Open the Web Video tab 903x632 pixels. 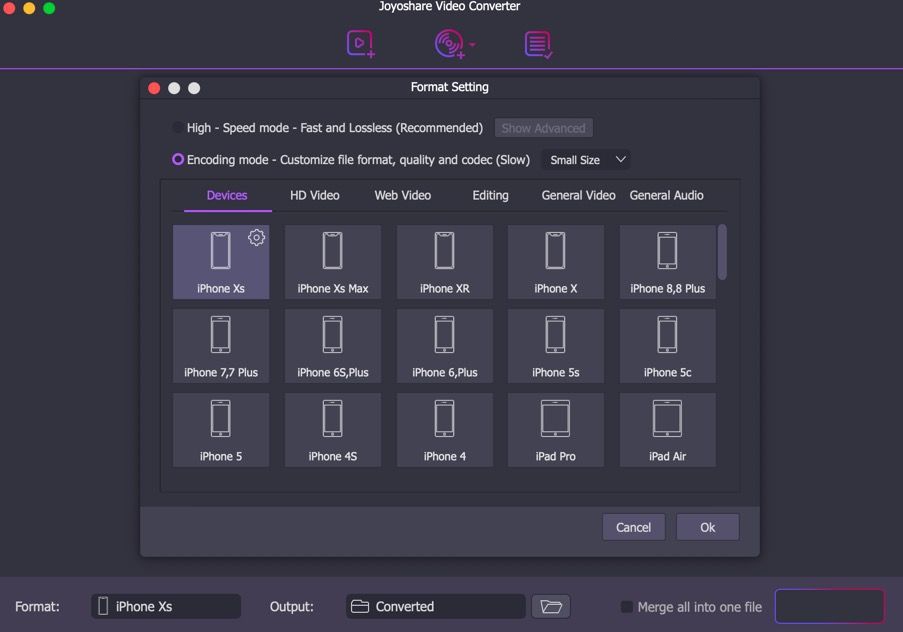pyautogui.click(x=403, y=195)
